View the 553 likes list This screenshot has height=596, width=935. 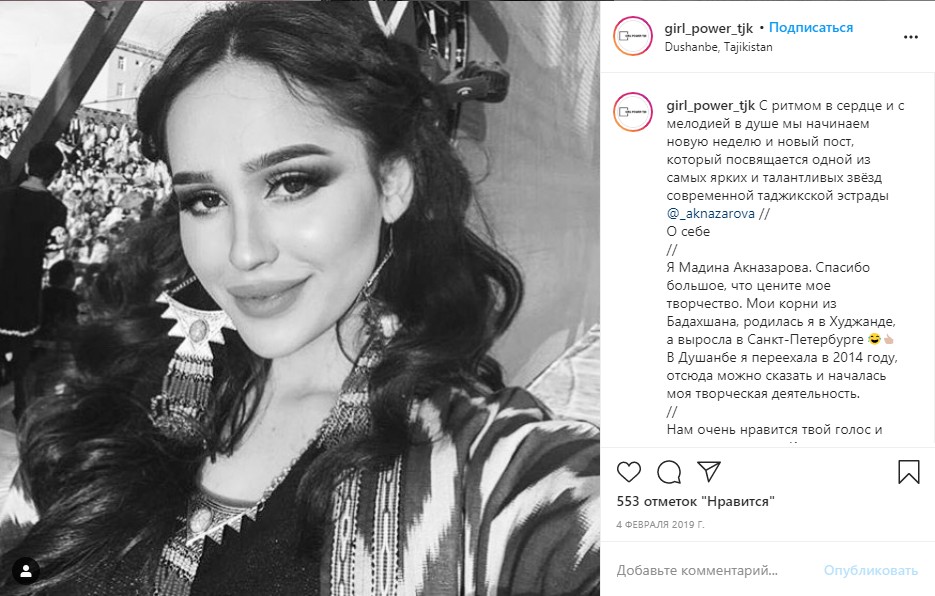[x=695, y=501]
